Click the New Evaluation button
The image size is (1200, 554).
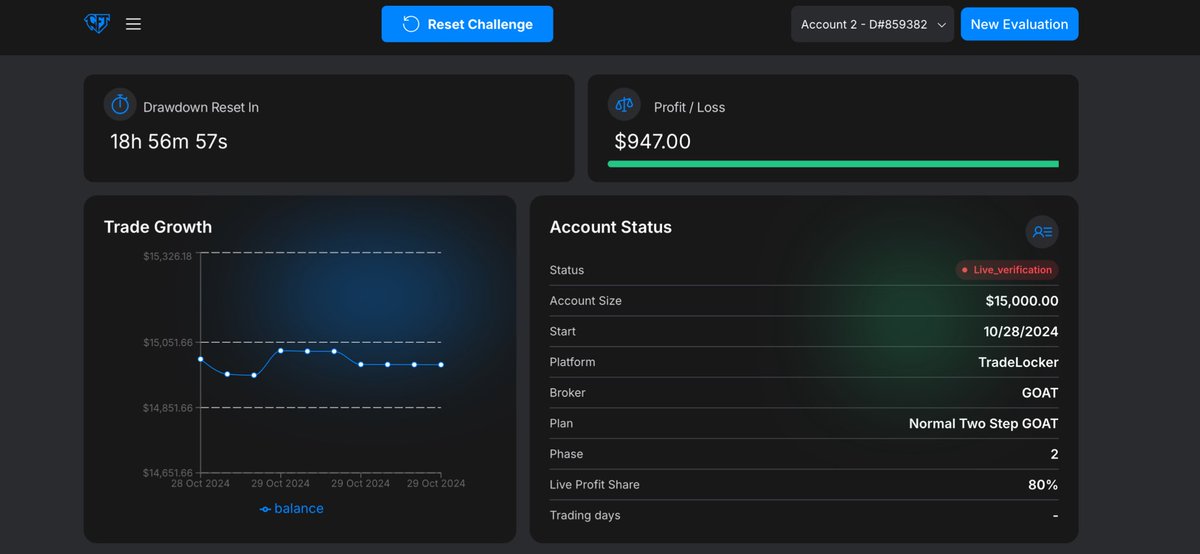point(1019,24)
